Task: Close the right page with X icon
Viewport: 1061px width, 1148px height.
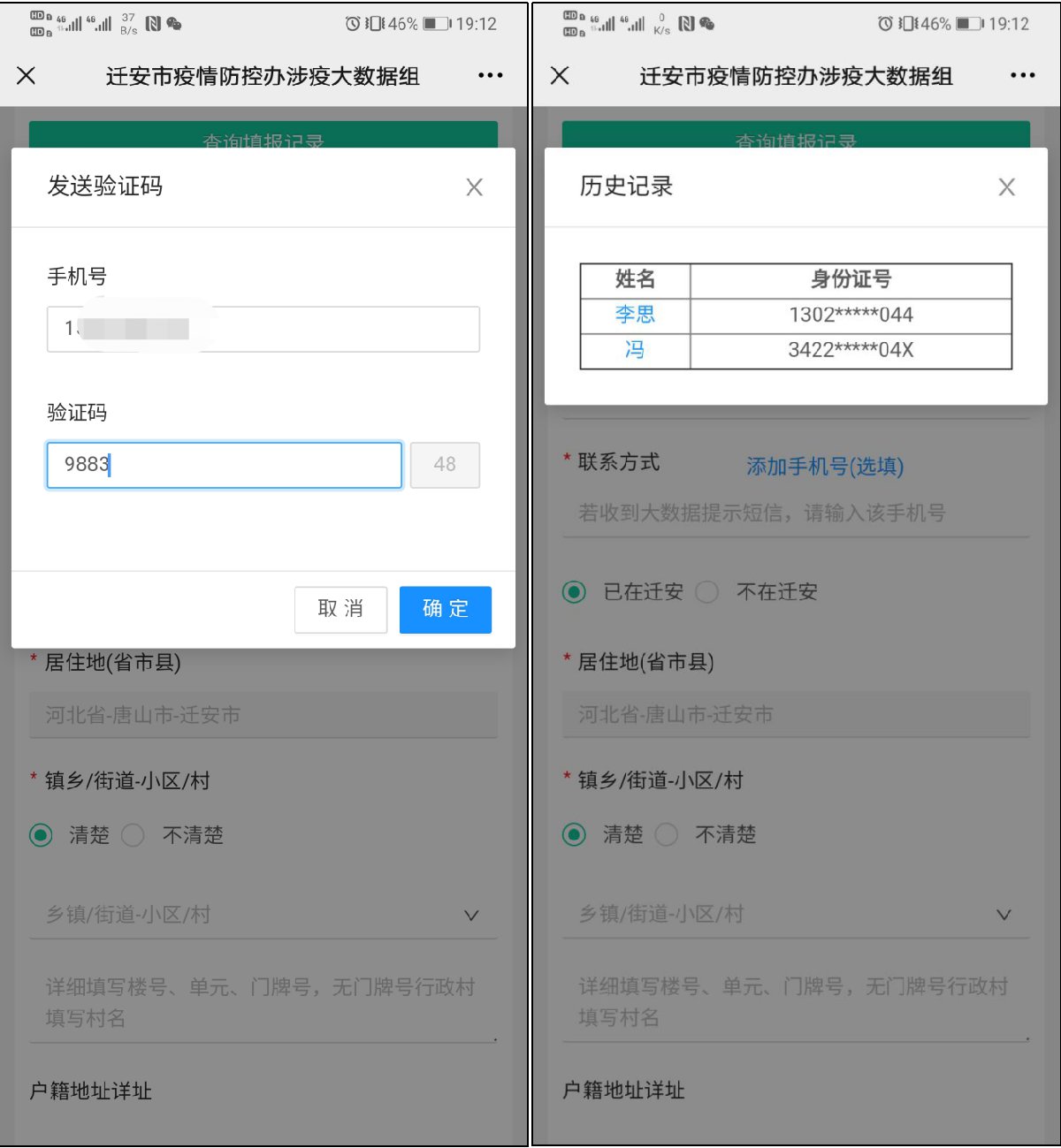Action: (560, 76)
